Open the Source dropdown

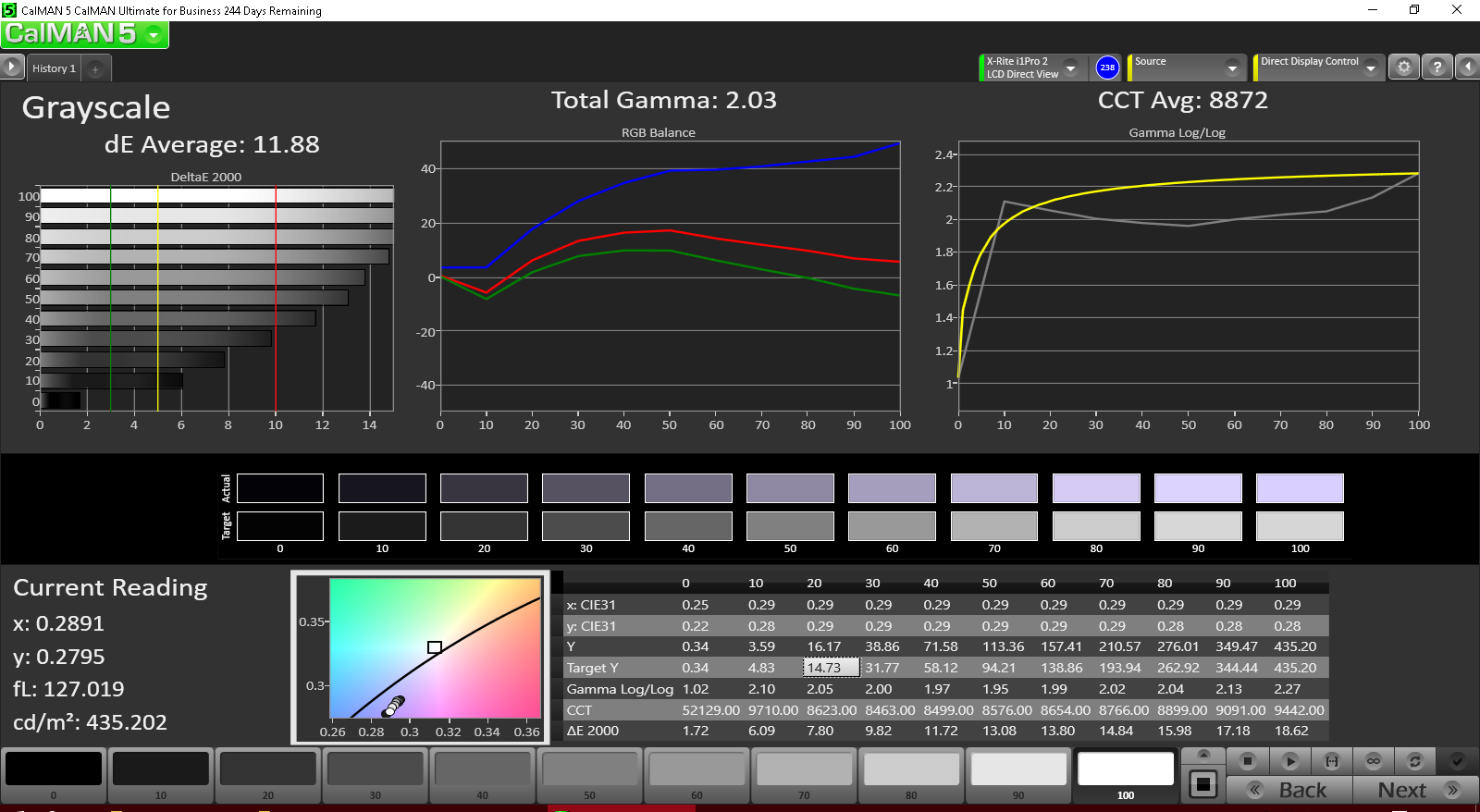click(1232, 68)
